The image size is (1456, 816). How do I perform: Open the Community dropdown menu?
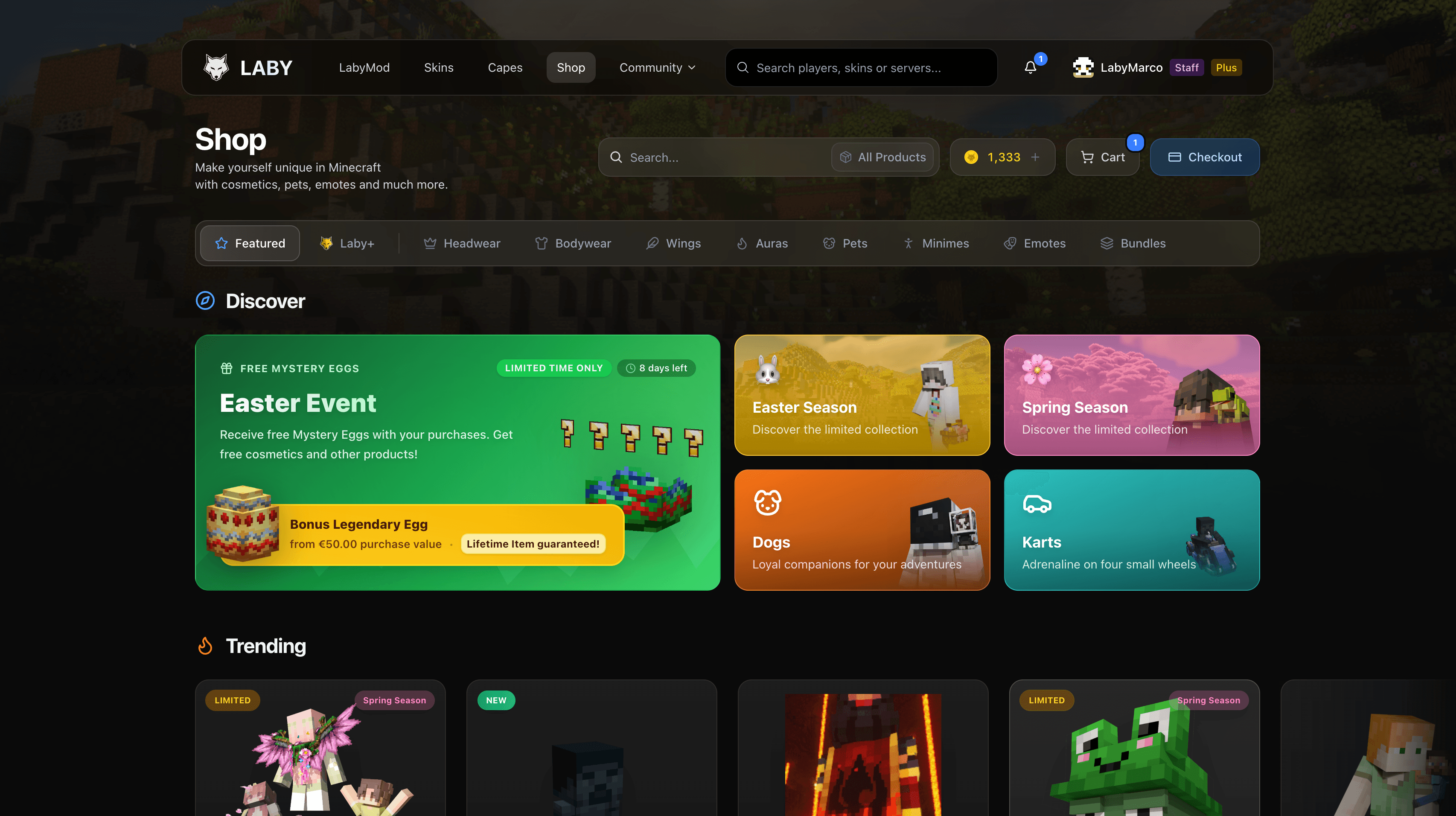(657, 68)
